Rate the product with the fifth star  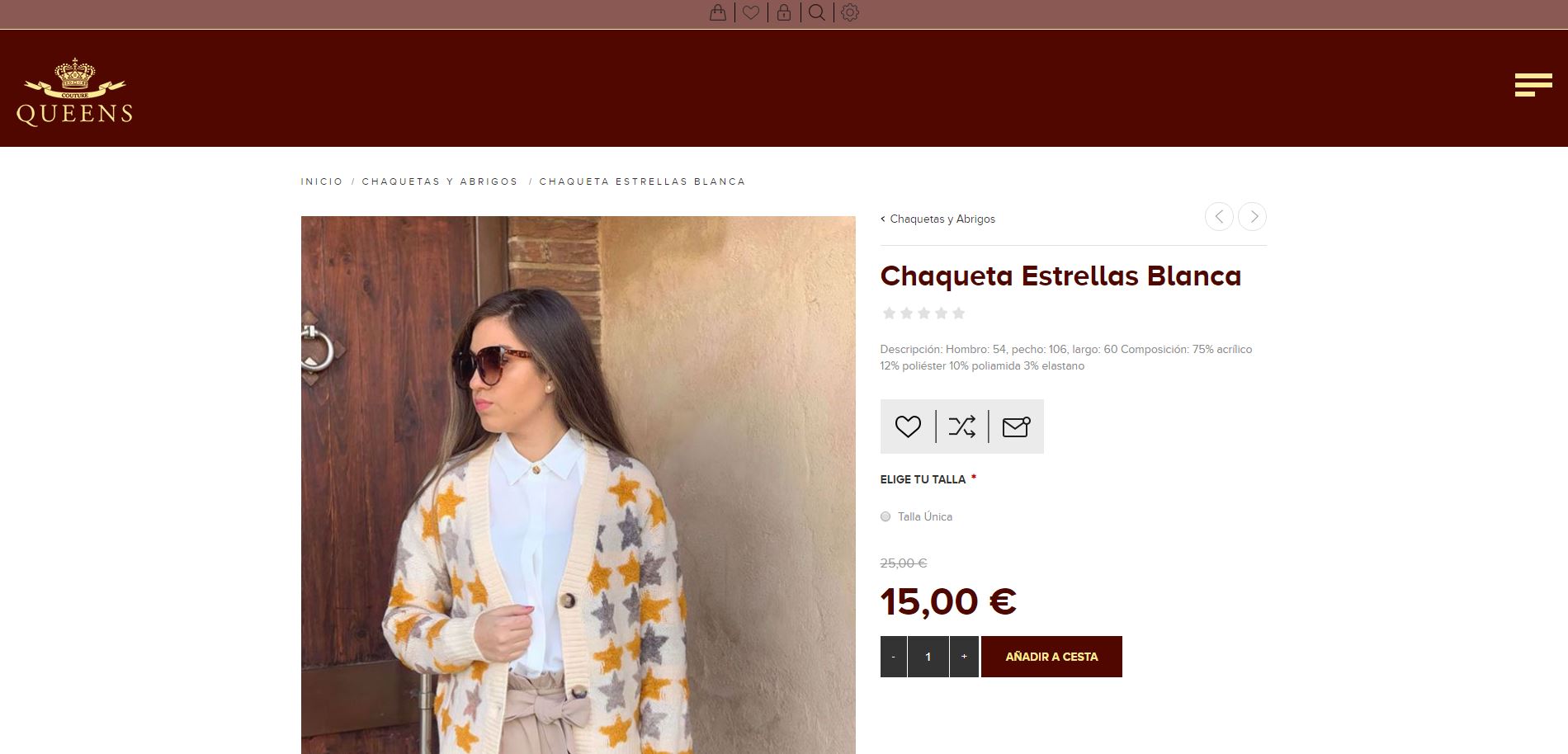tap(958, 313)
